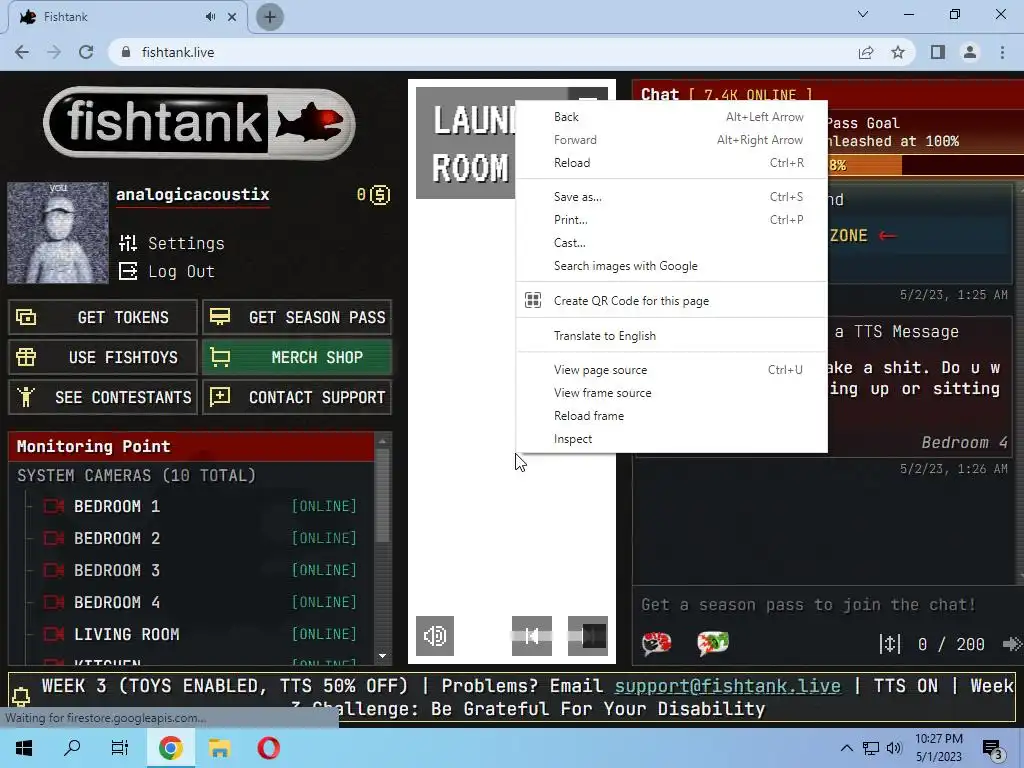
Task: Click camera icon beside LIVING ROOM
Action: [x=54, y=634]
